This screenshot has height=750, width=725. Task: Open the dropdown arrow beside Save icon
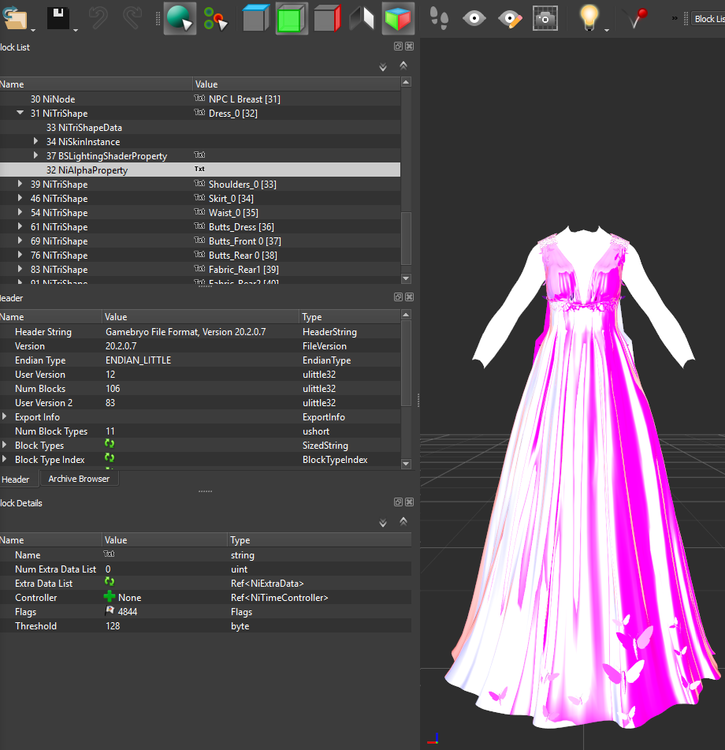pos(75,30)
